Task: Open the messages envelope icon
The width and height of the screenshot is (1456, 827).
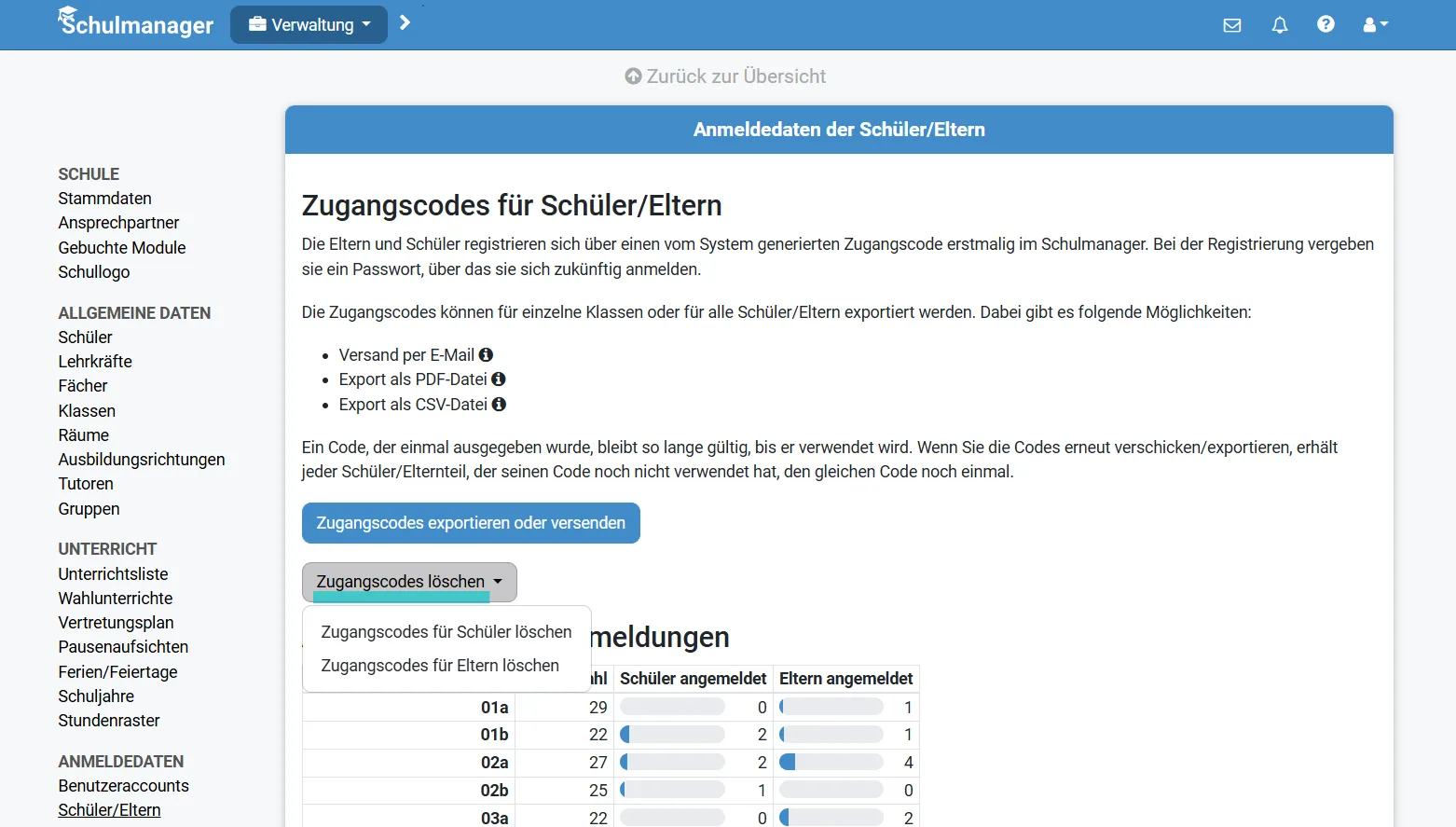Action: click(1232, 25)
